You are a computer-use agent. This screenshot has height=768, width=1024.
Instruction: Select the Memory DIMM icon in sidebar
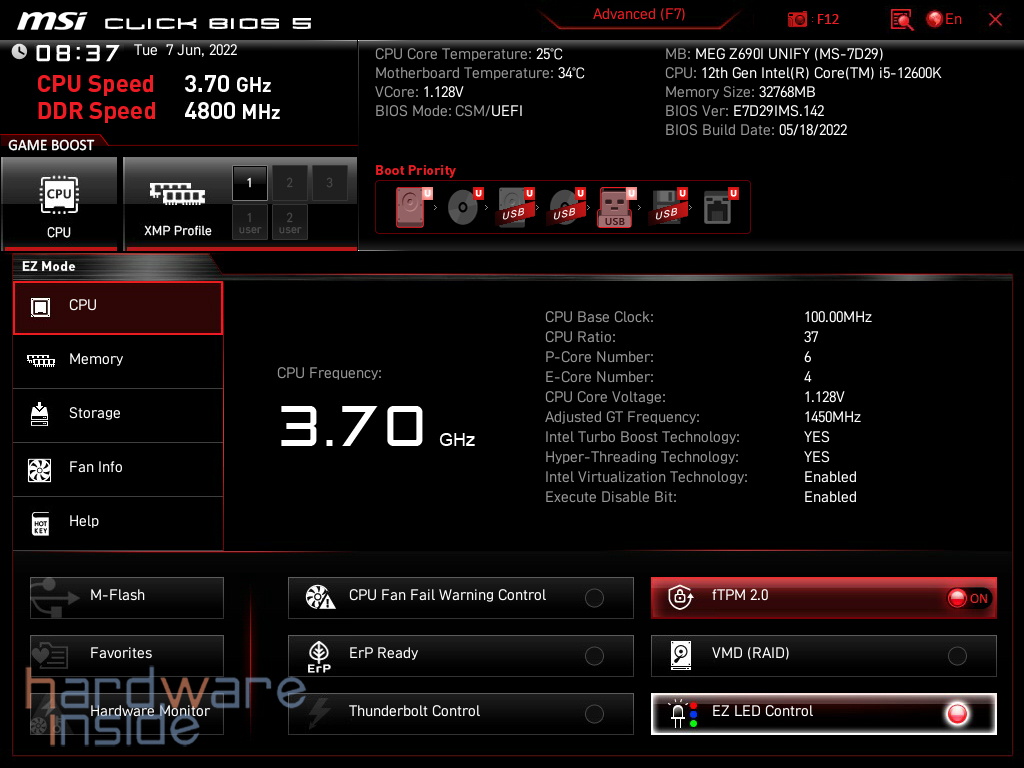pos(42,359)
